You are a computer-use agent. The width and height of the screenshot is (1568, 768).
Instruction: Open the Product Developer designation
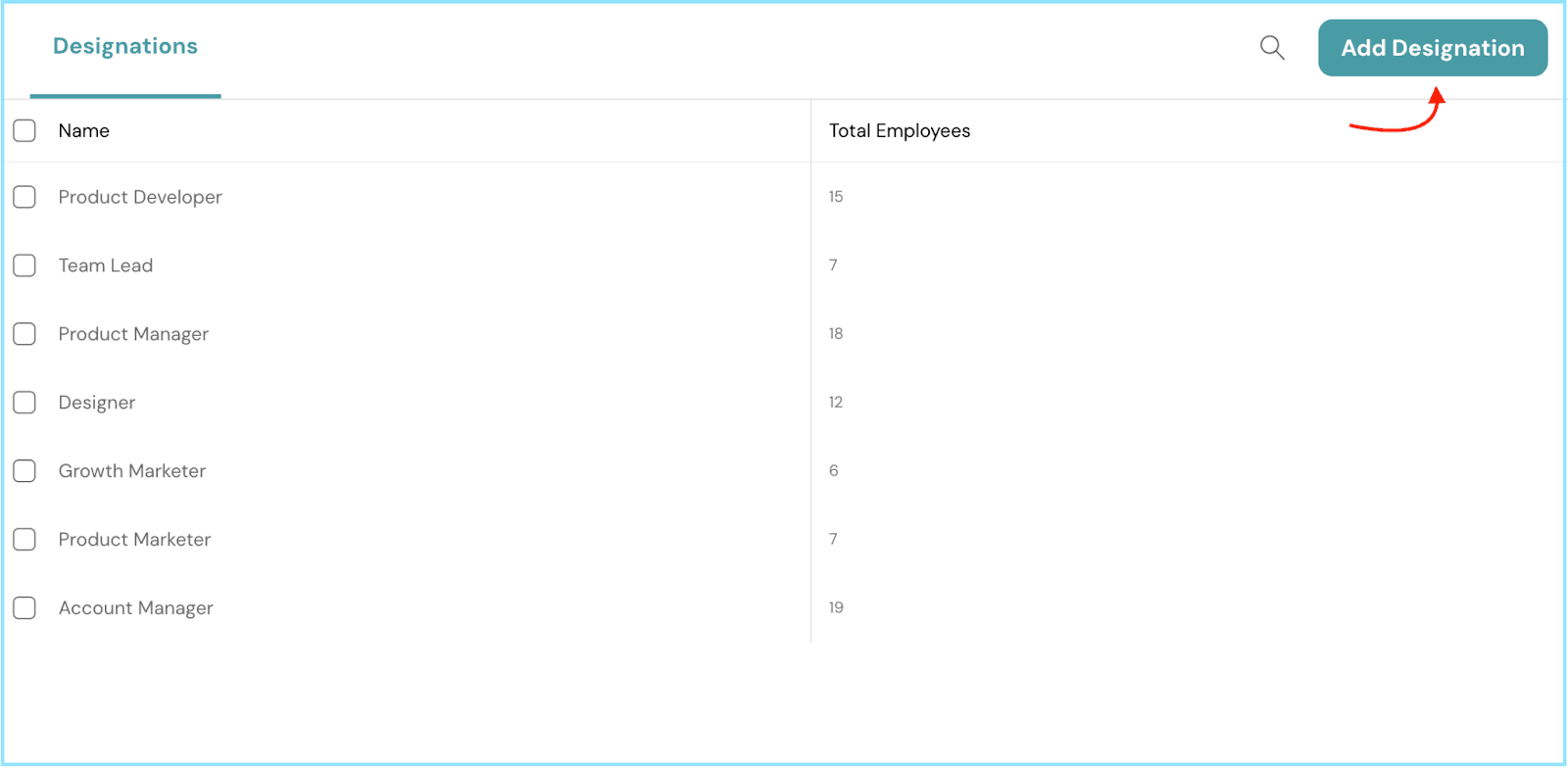(x=140, y=197)
